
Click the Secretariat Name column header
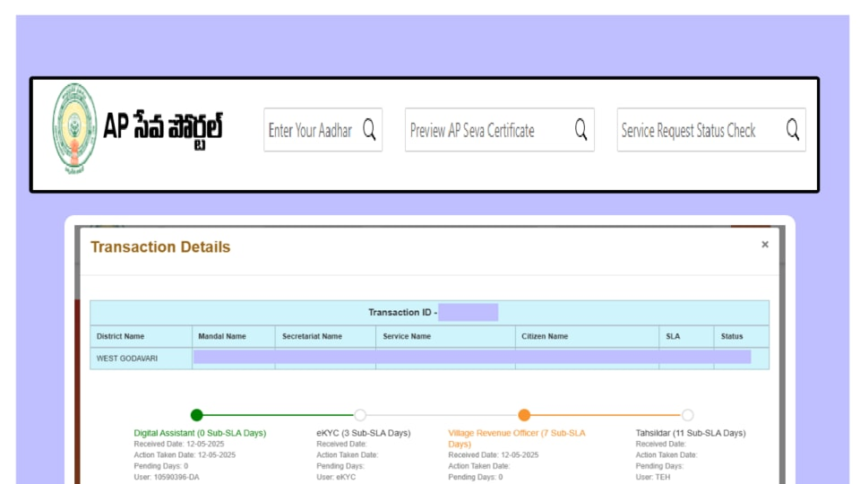[x=312, y=337]
